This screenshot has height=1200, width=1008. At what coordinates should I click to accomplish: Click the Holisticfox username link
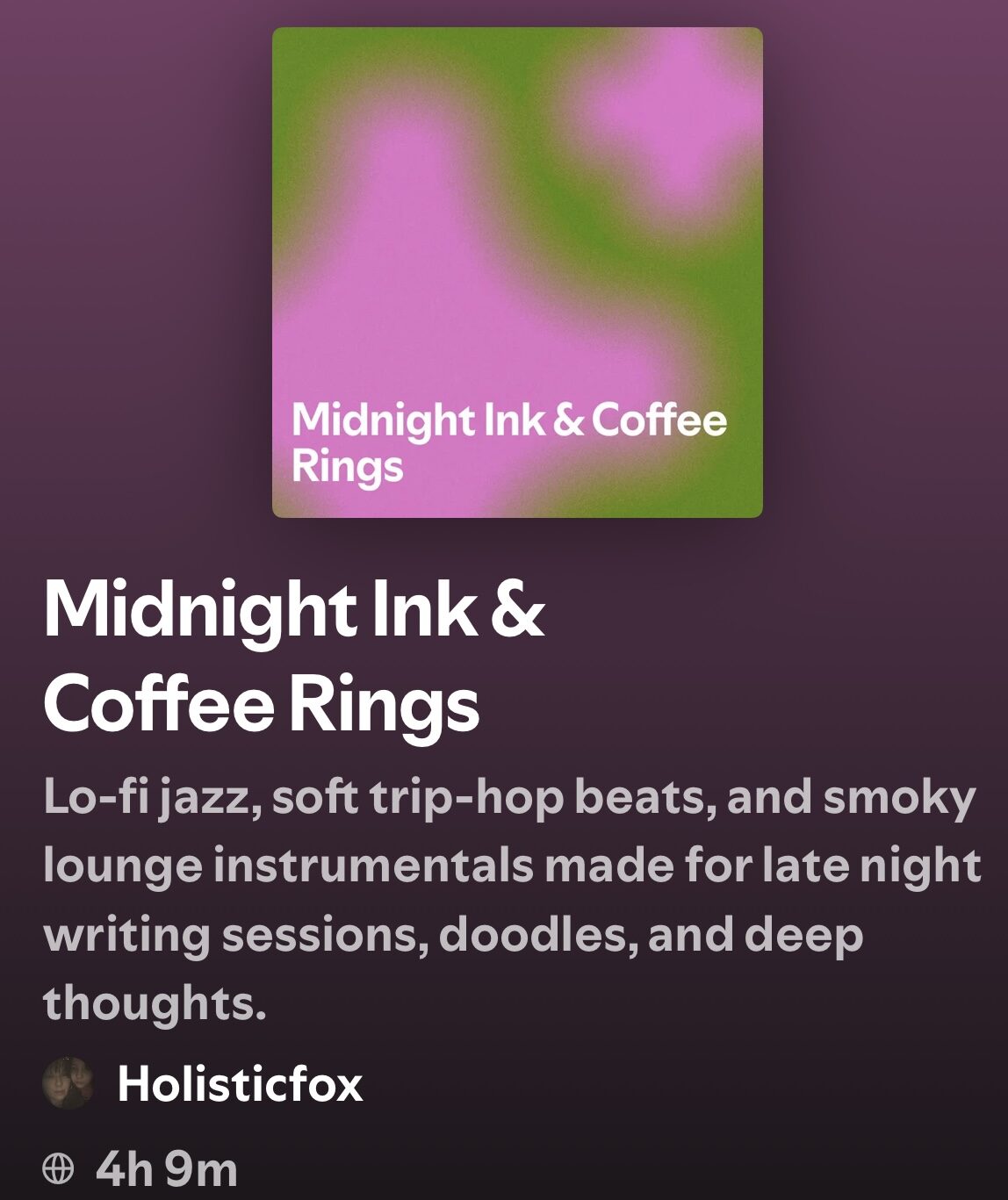point(240,1083)
